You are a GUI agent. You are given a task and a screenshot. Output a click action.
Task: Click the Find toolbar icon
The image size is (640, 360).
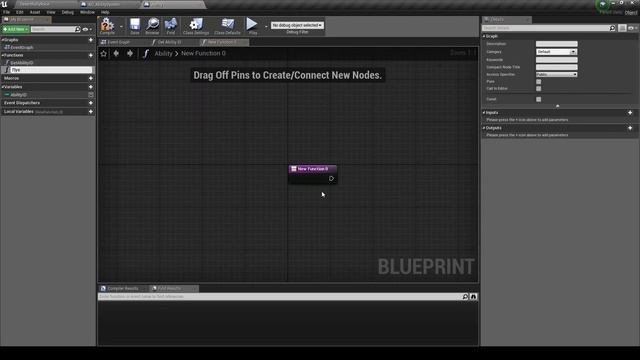[x=171, y=25]
